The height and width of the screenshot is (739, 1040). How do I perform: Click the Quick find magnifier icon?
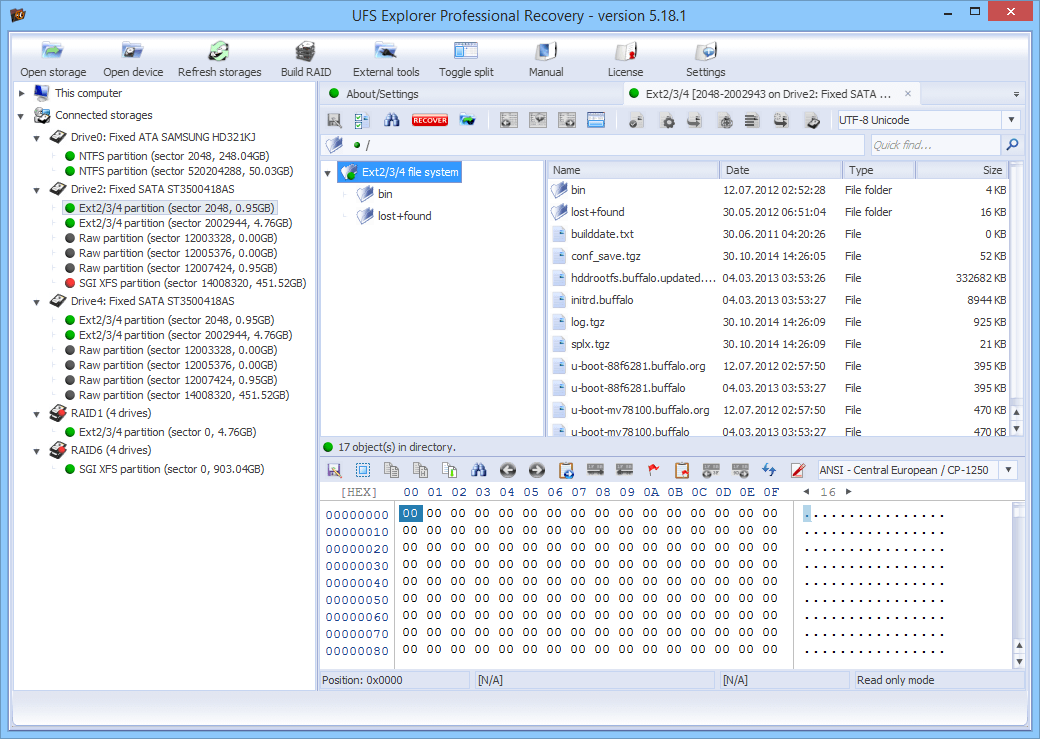[1012, 146]
